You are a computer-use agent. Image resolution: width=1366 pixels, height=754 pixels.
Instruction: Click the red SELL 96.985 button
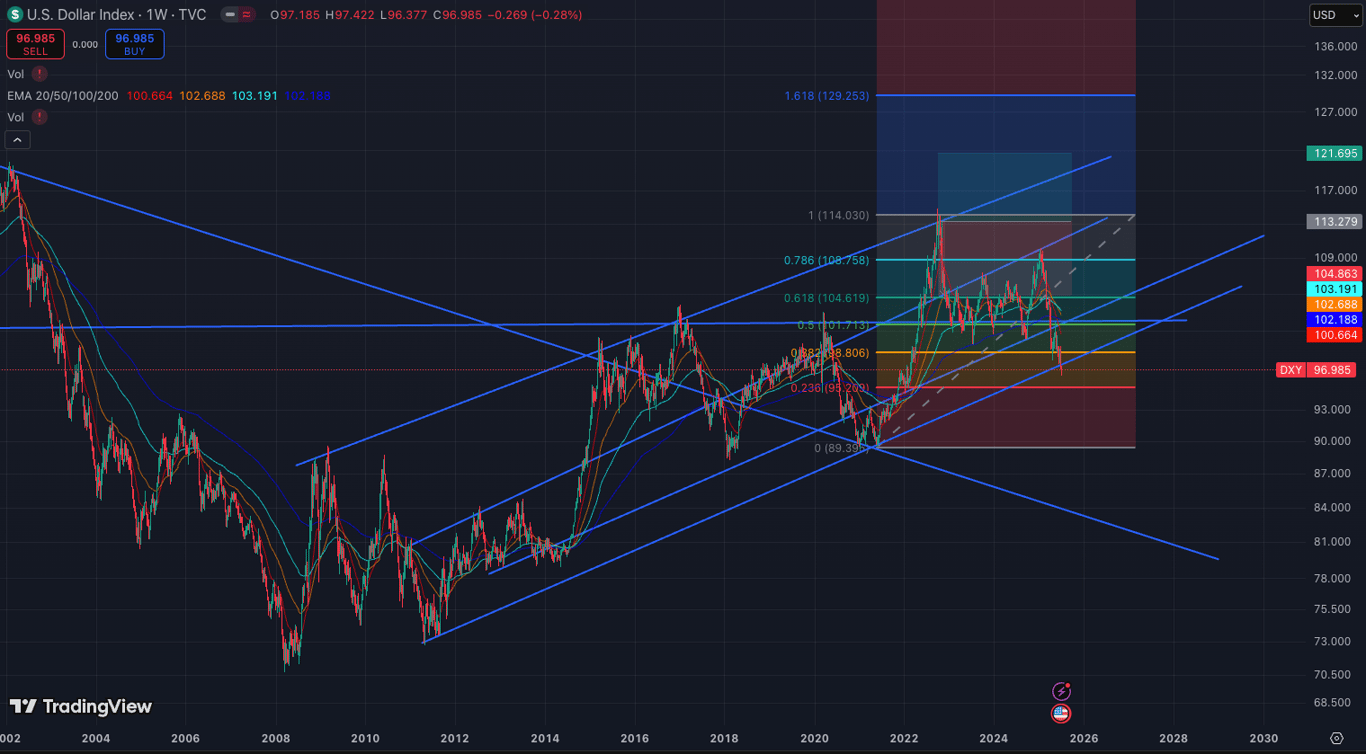pos(36,44)
